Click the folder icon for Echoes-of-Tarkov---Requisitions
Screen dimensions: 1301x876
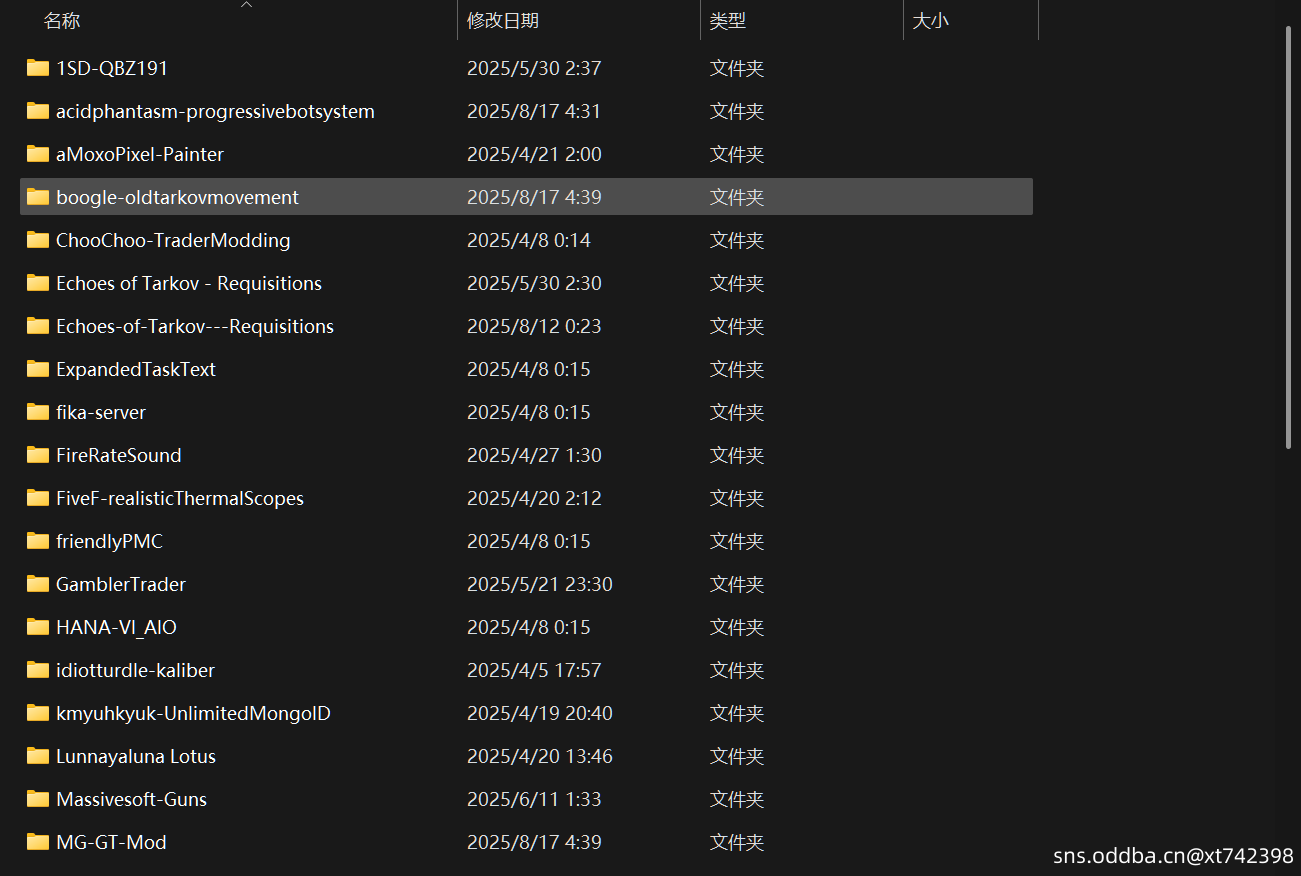click(38, 326)
